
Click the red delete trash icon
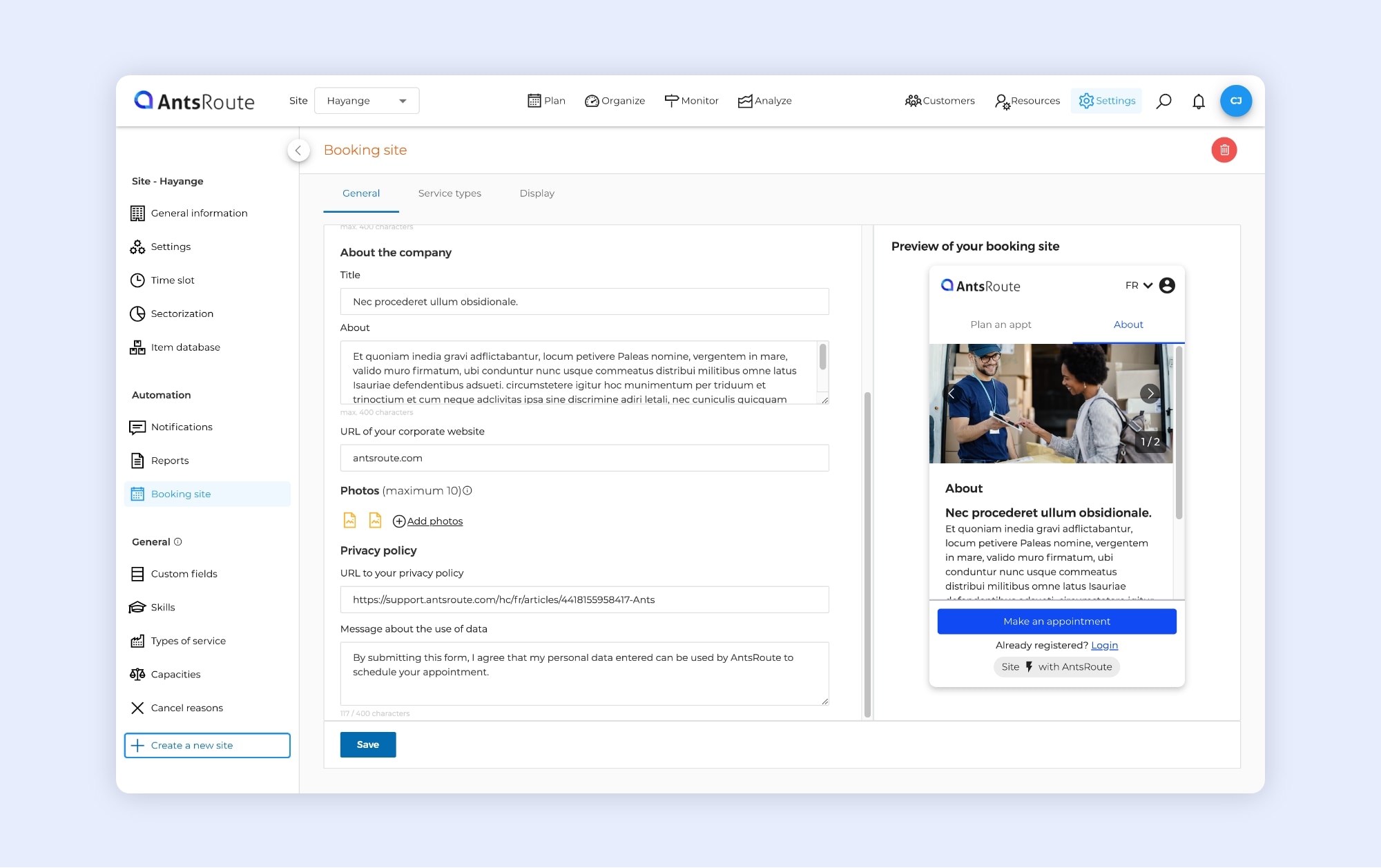click(1224, 150)
